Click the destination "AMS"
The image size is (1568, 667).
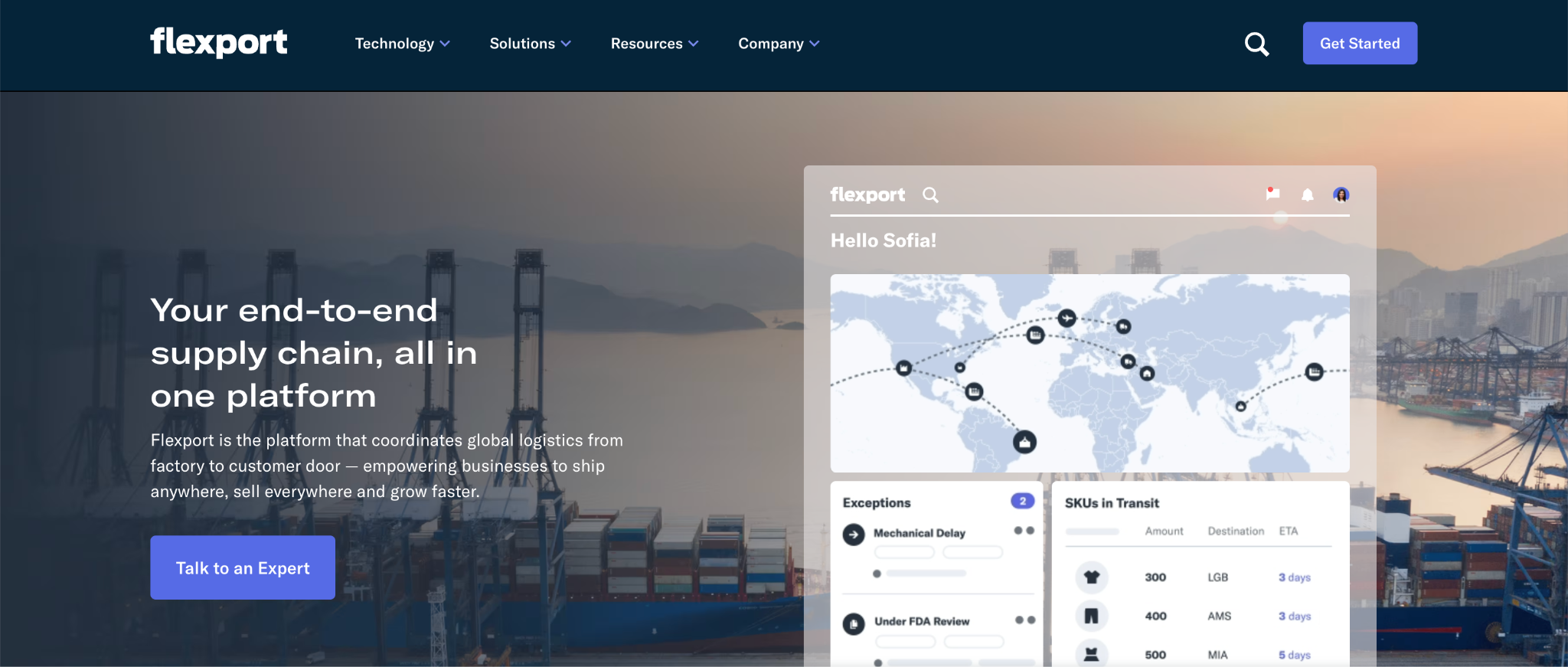point(1220,616)
